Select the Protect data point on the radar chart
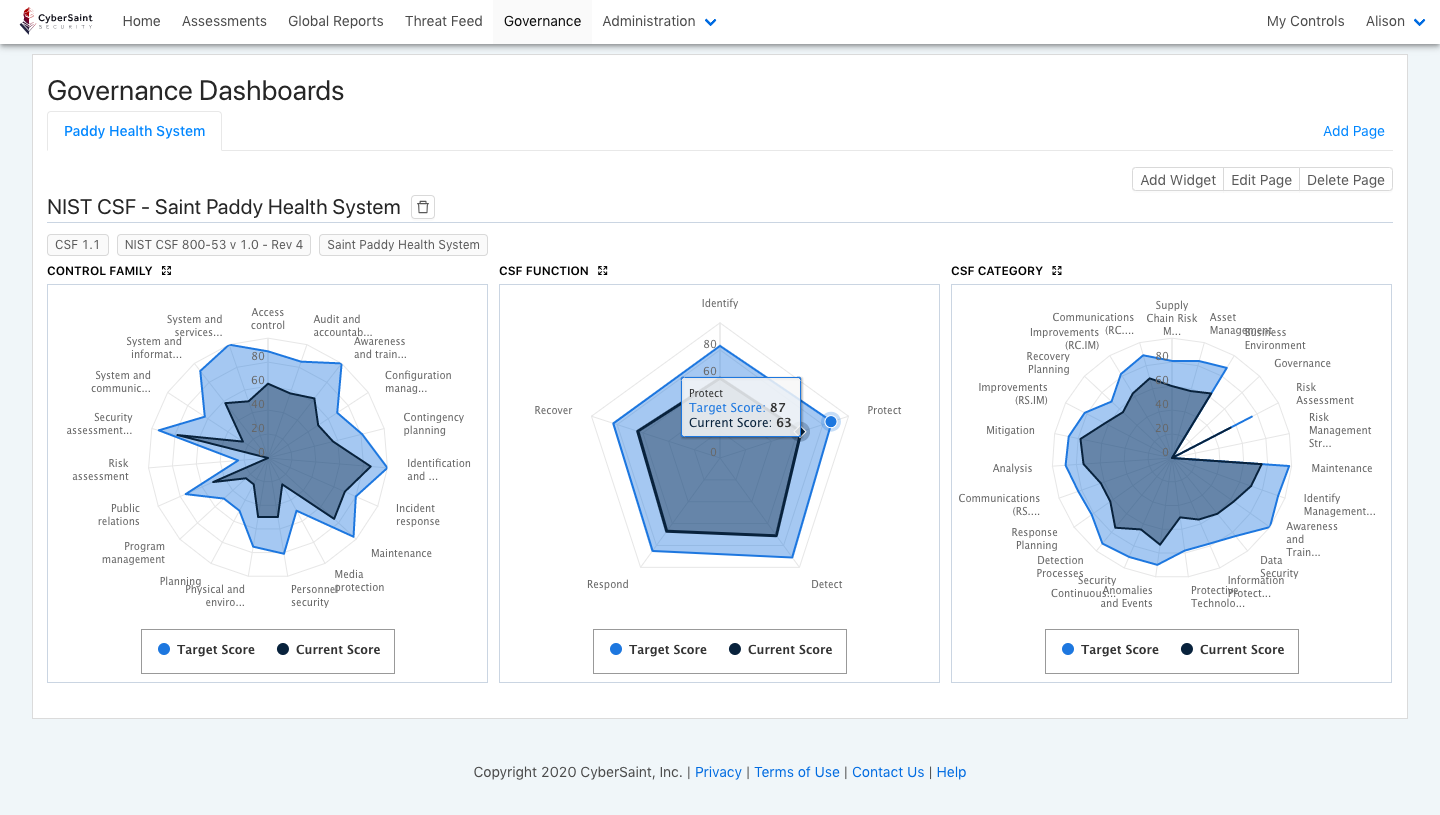1440x815 pixels. pos(830,422)
